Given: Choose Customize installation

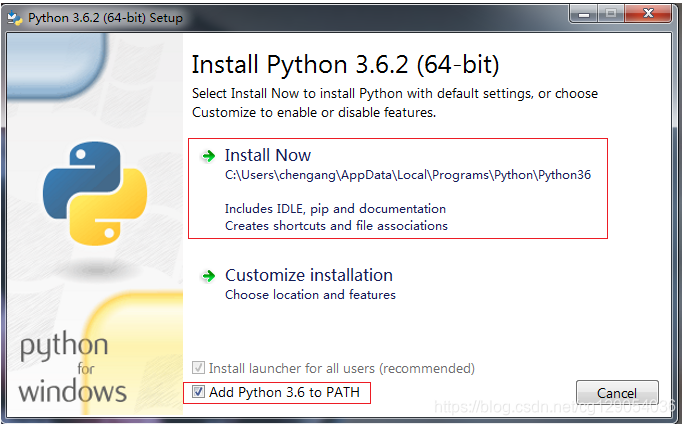Looking at the screenshot, I should [308, 275].
